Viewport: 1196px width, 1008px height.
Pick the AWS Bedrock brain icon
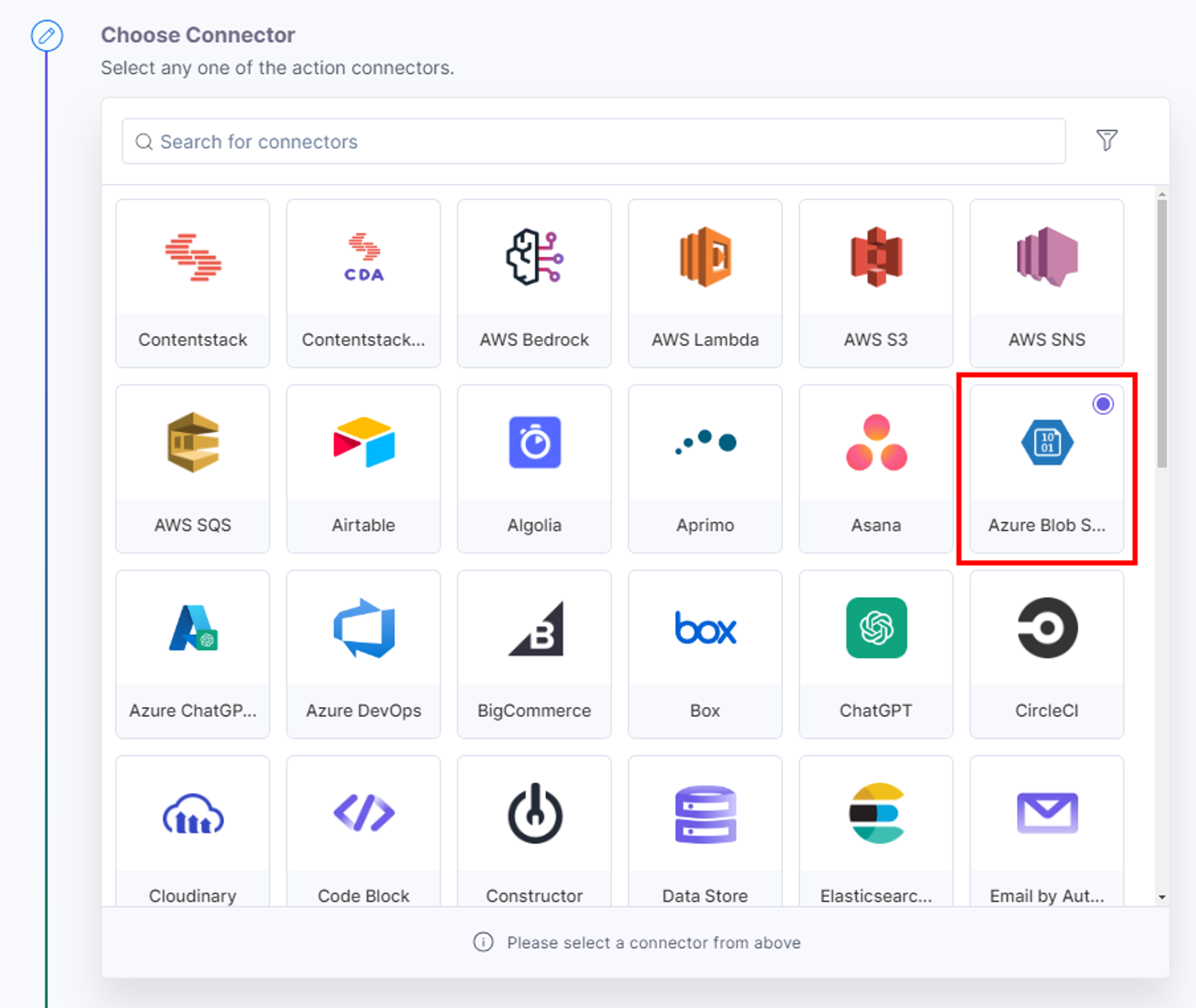534,257
